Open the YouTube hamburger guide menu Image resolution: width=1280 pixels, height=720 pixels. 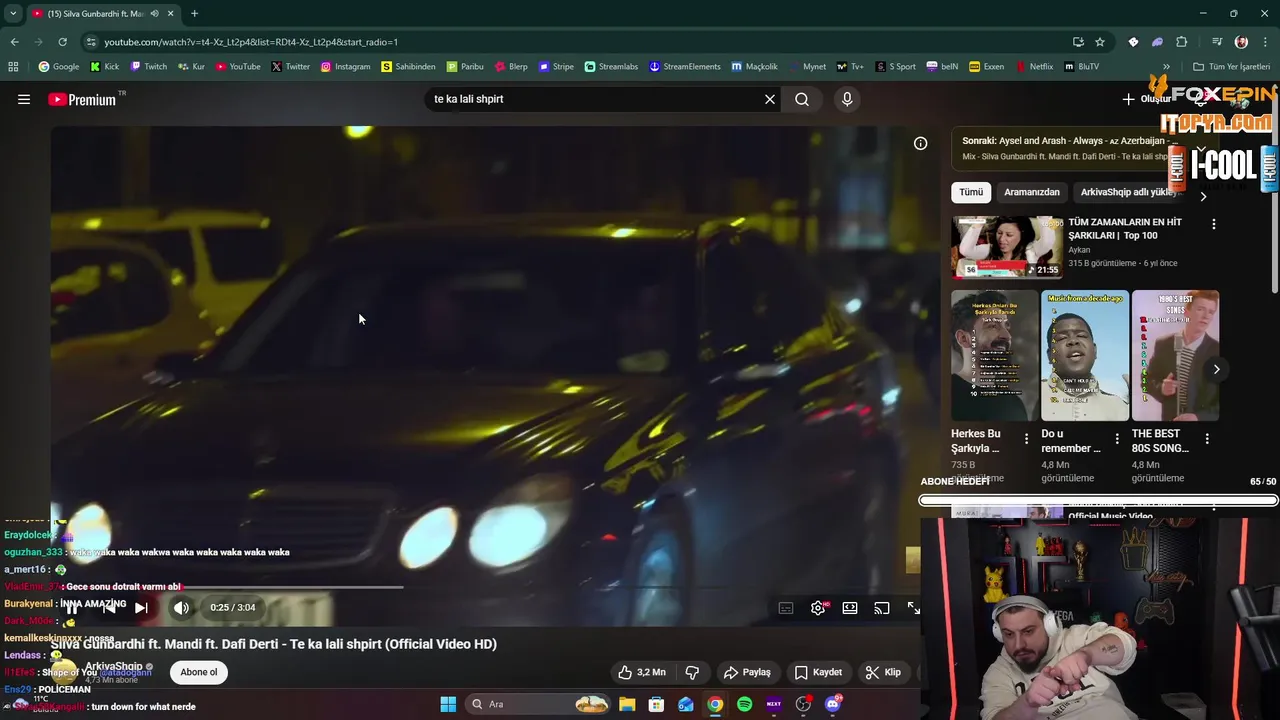[24, 99]
